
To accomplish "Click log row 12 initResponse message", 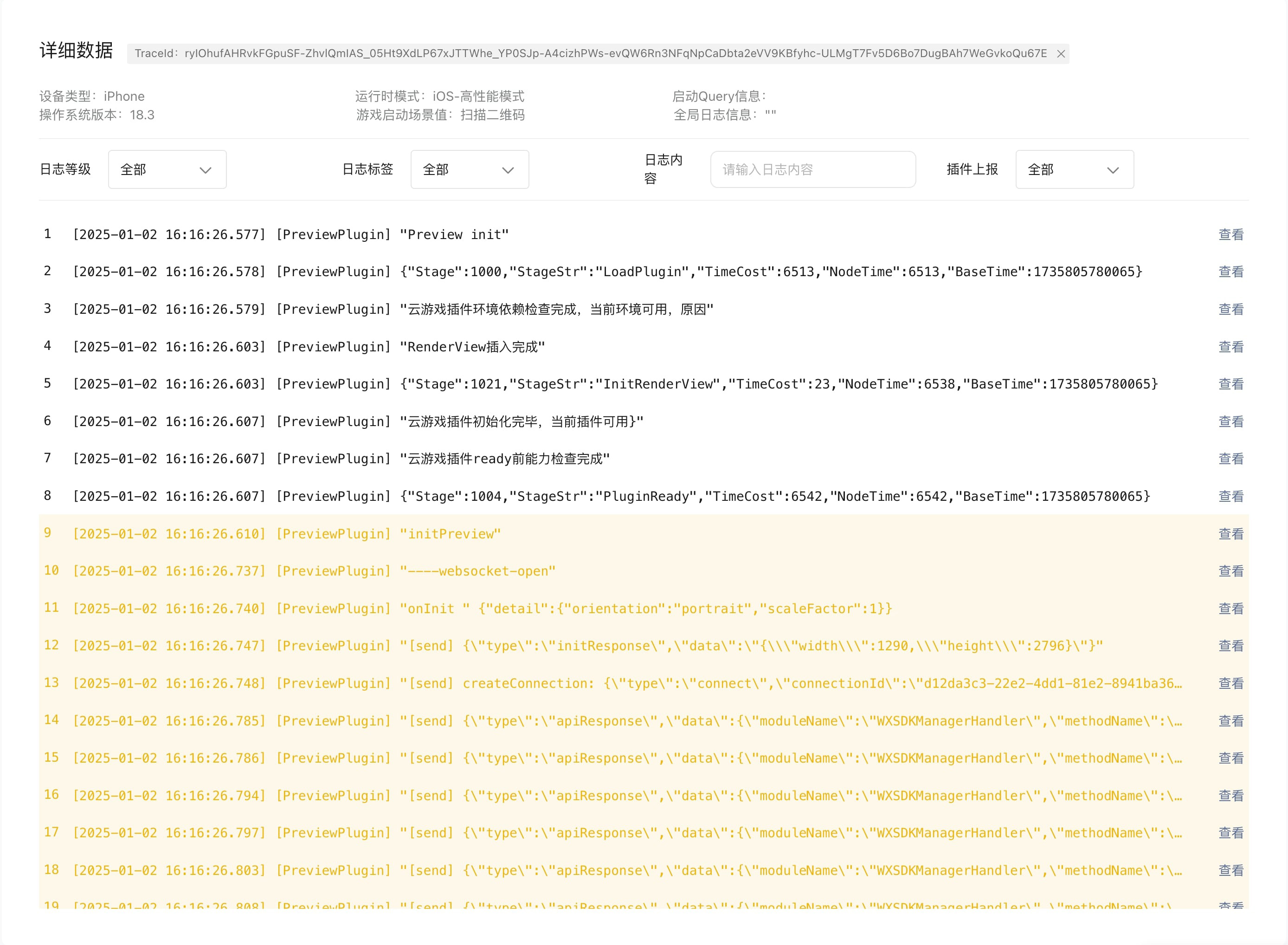I will pos(751,646).
